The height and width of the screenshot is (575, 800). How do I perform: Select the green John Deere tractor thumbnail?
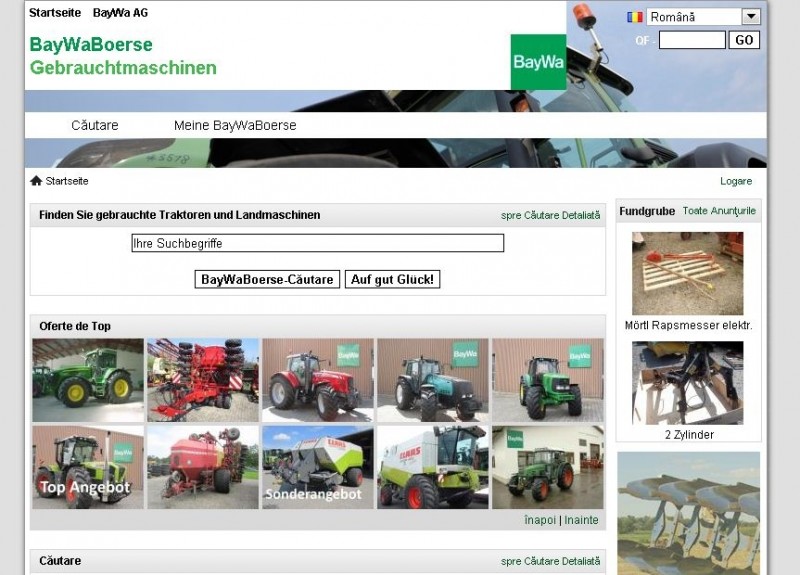click(x=88, y=380)
